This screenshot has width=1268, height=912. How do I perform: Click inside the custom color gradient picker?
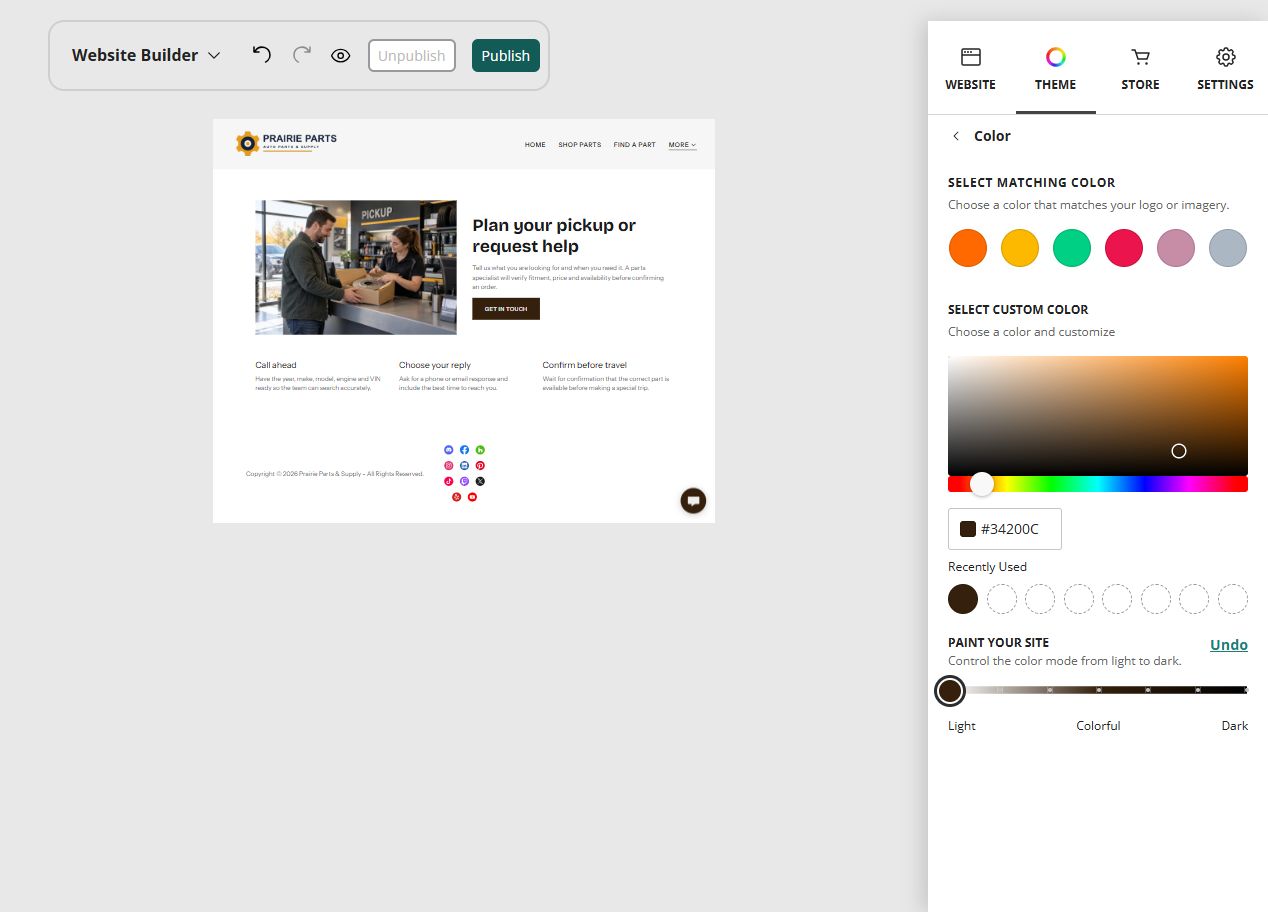[1098, 415]
